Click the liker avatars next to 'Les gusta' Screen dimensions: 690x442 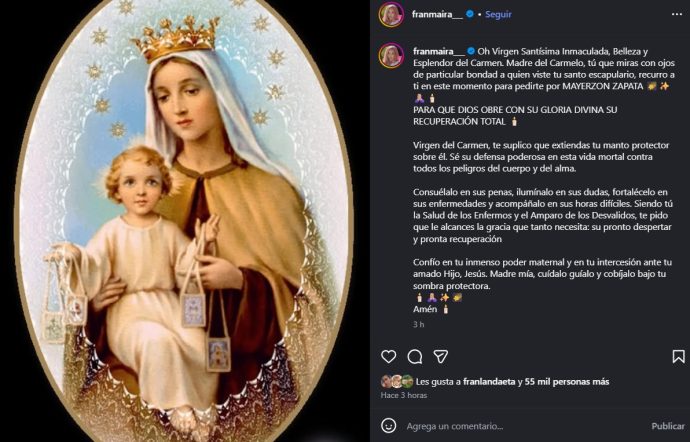[x=396, y=381]
